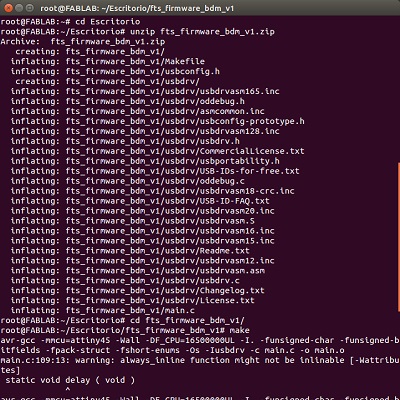
Task: Click the line inflating main.c
Action: tap(103, 312)
